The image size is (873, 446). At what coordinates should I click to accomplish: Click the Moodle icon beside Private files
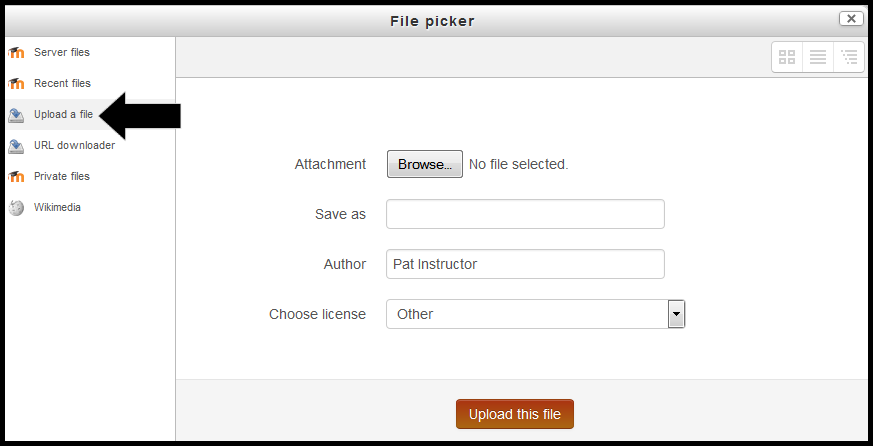(x=16, y=177)
